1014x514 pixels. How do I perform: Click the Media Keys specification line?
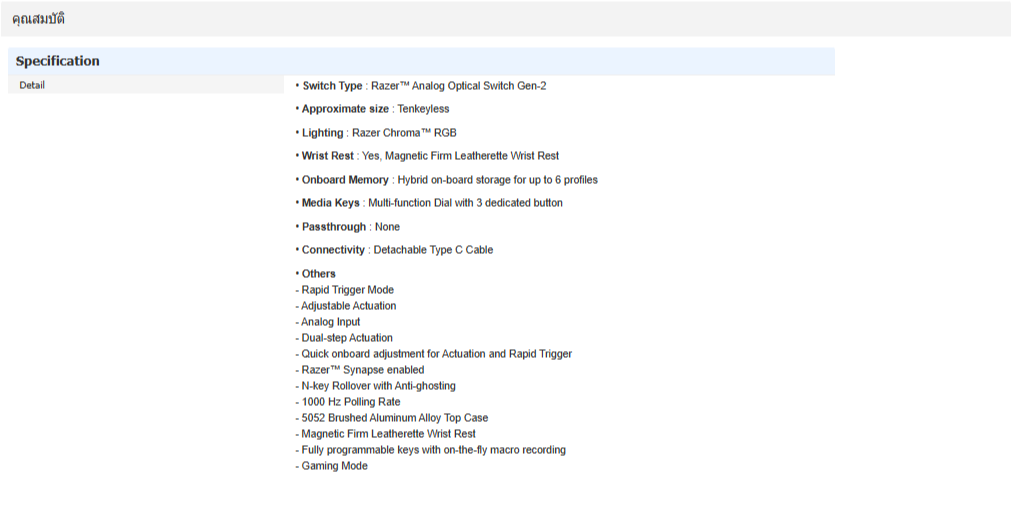coord(429,203)
